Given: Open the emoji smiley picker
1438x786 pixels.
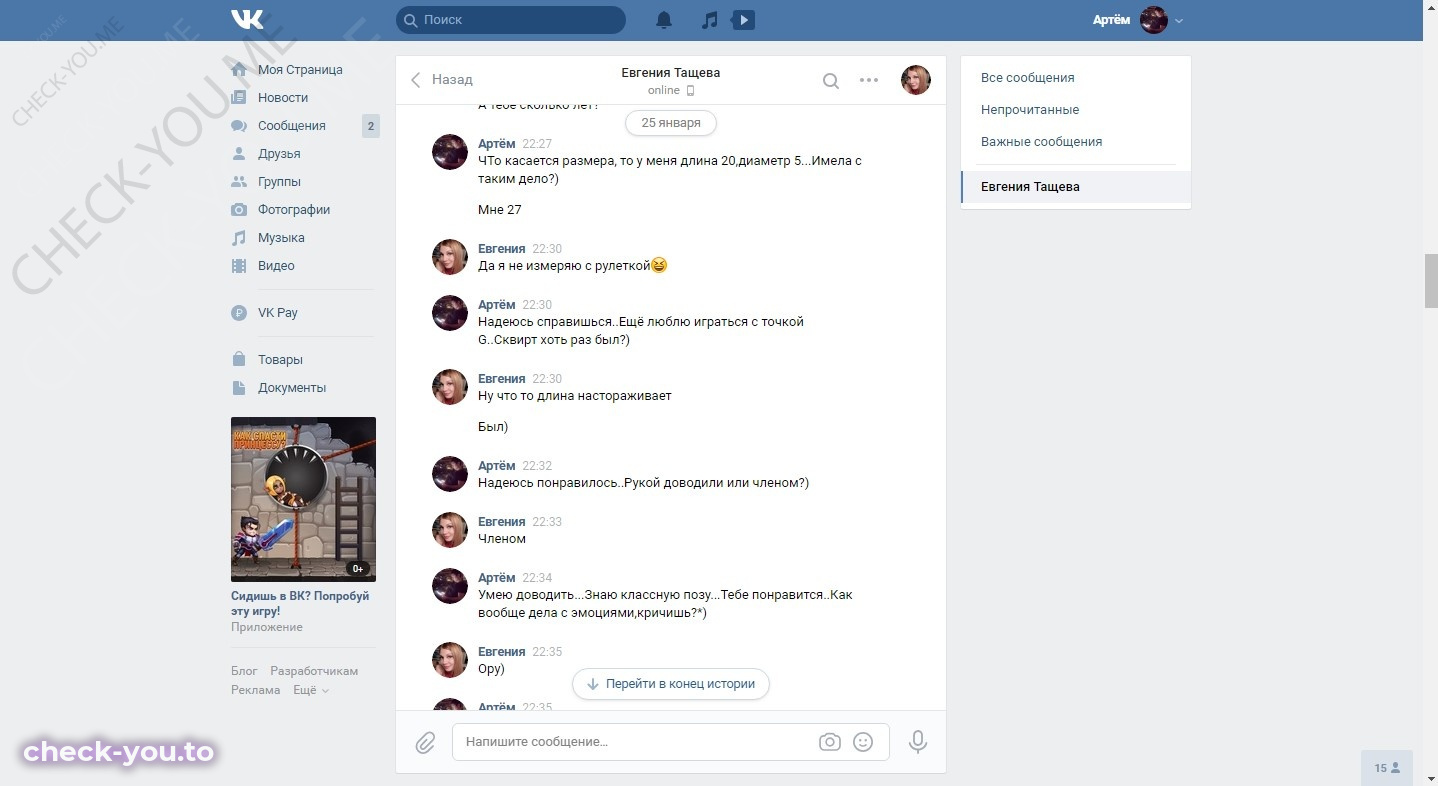Looking at the screenshot, I should pos(863,742).
